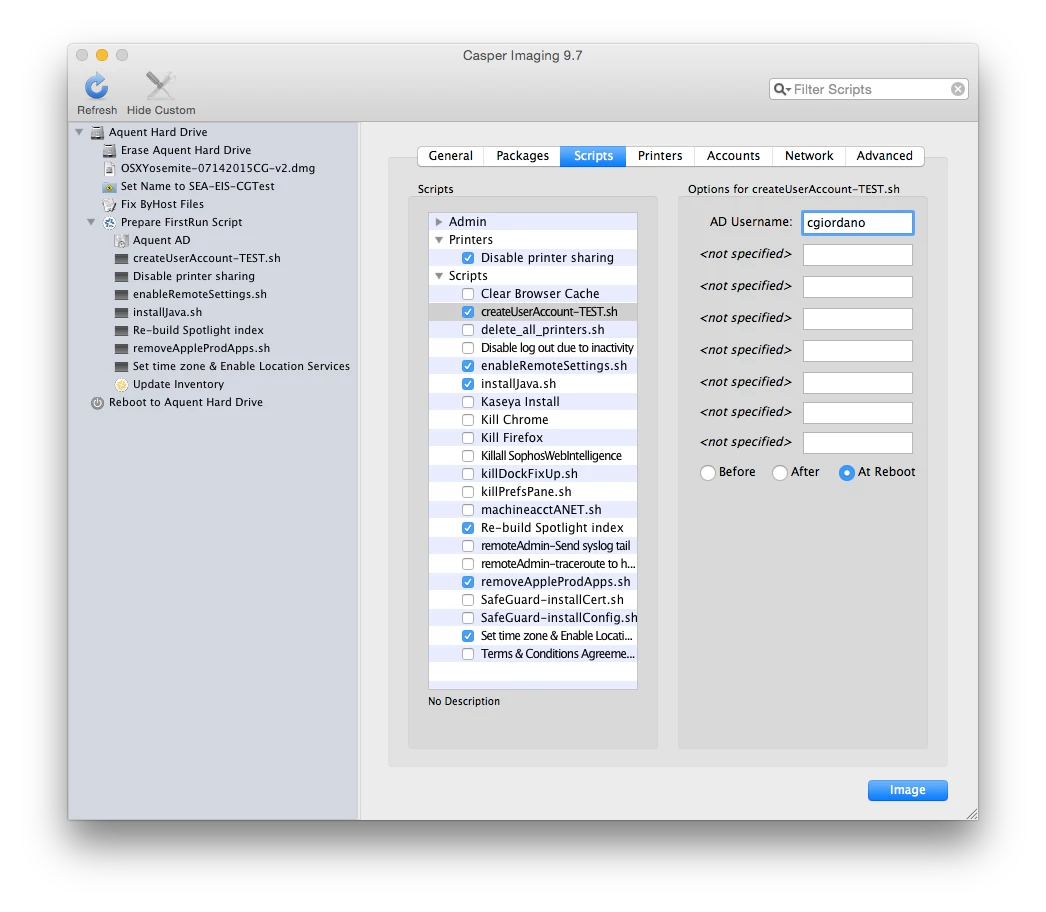Click the first not specified parameter field
Image resolution: width=1046 pixels, height=912 pixels.
857,255
